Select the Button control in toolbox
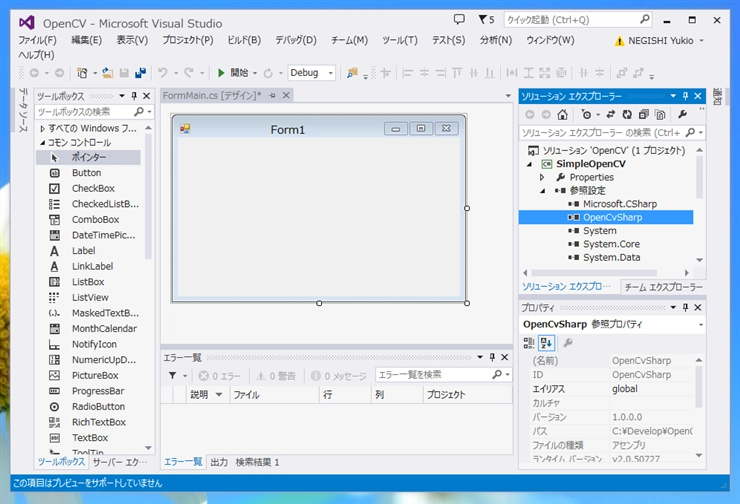740x504 pixels. pos(88,173)
